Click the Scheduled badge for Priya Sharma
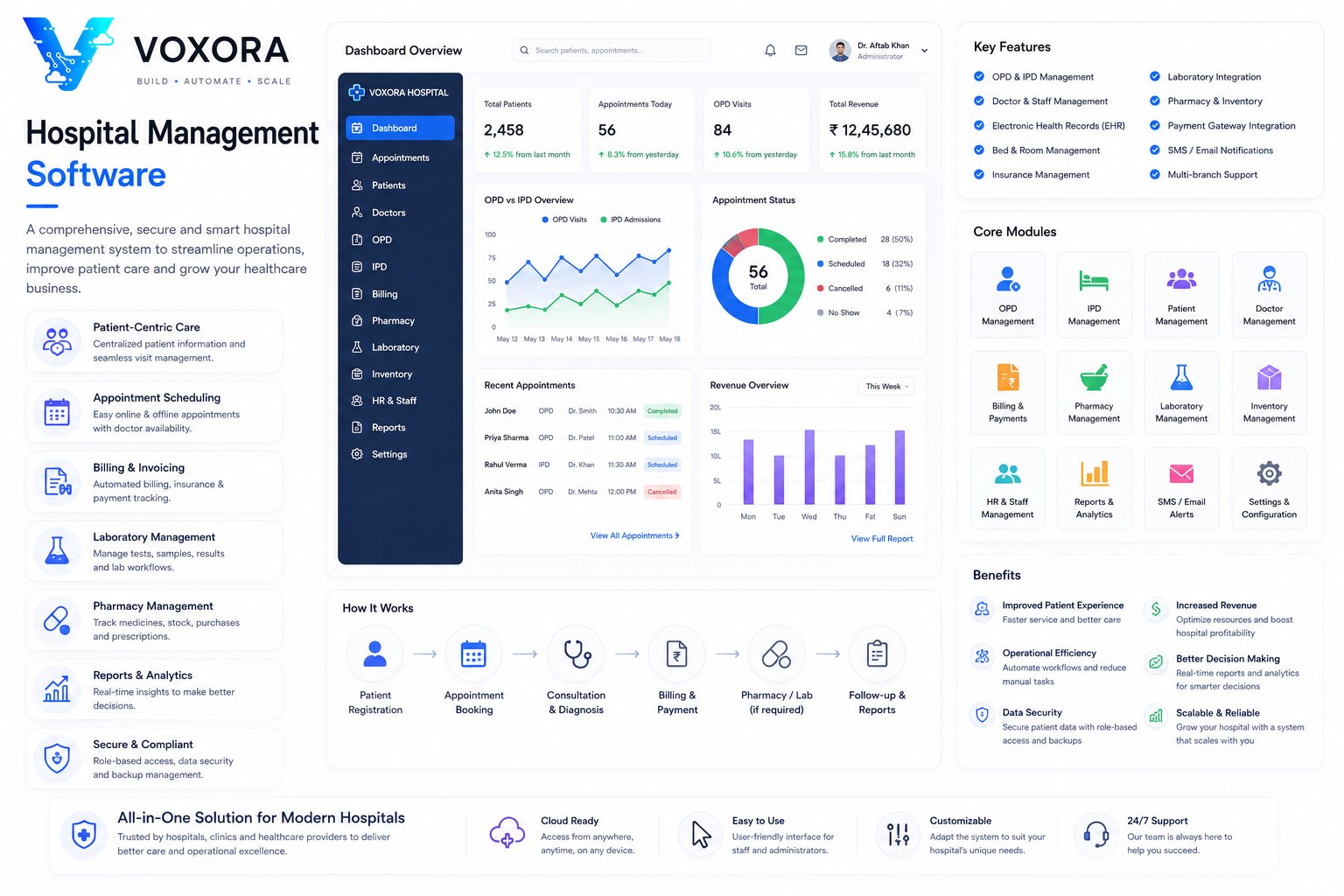Screen dimensions: 1344x896 662,437
